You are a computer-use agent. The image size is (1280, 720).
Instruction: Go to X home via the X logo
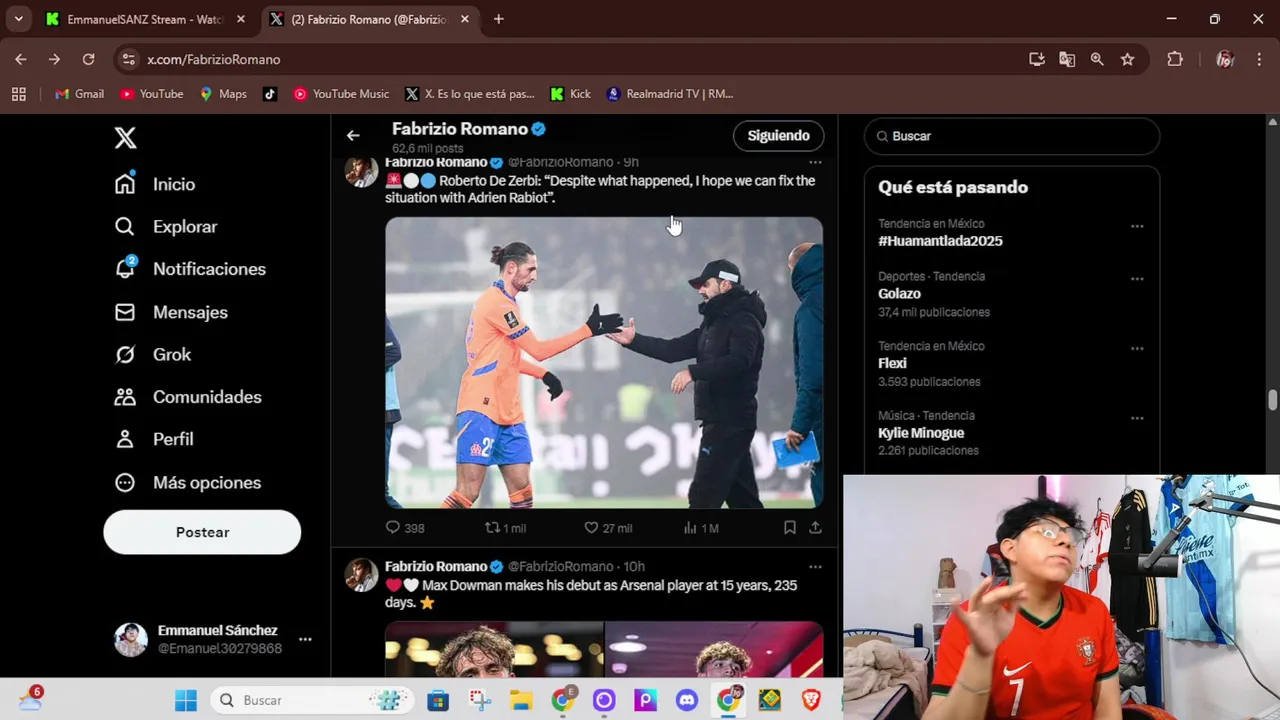(x=125, y=138)
